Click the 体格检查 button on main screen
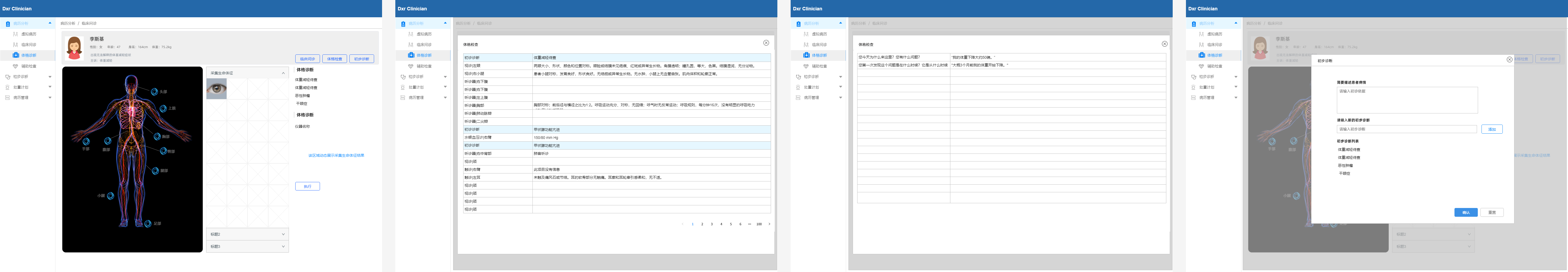The image size is (1568, 272). click(334, 59)
